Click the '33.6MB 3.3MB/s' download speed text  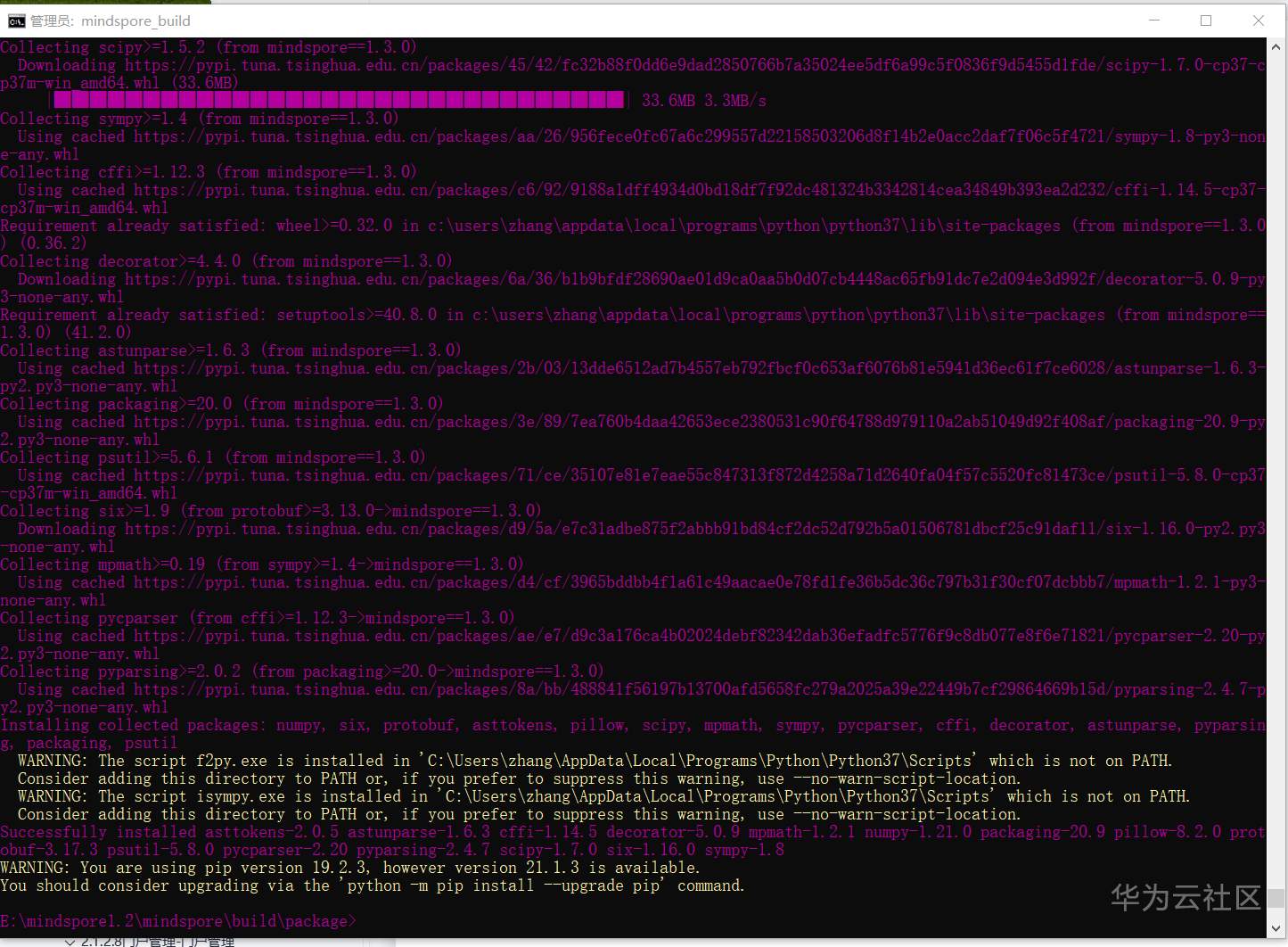point(704,101)
